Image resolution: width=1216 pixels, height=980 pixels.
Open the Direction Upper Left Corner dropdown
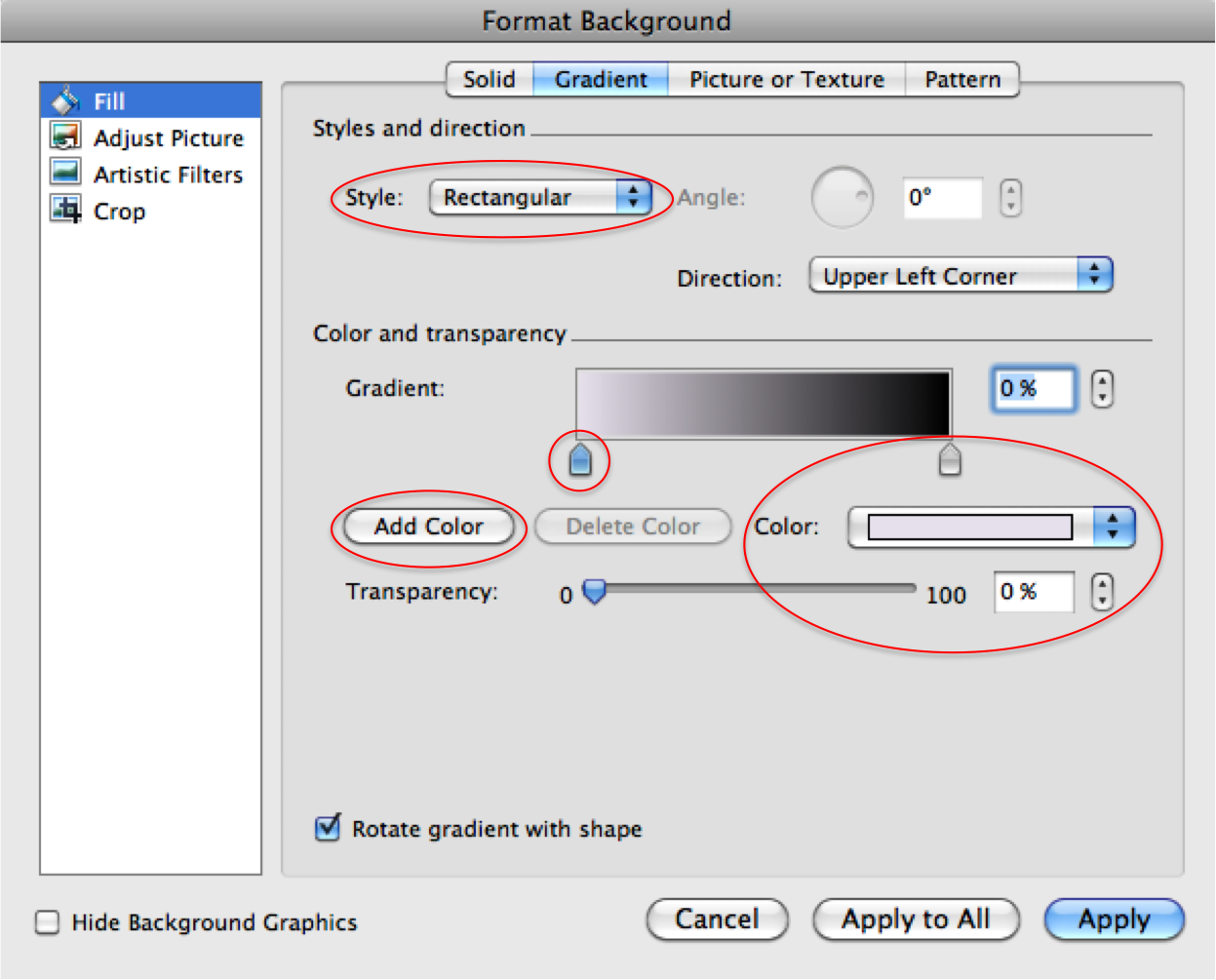960,276
